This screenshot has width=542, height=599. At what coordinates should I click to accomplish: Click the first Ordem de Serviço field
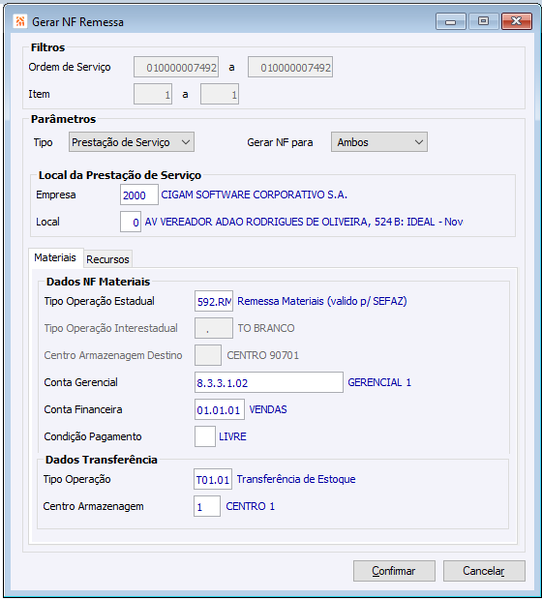[x=176, y=67]
